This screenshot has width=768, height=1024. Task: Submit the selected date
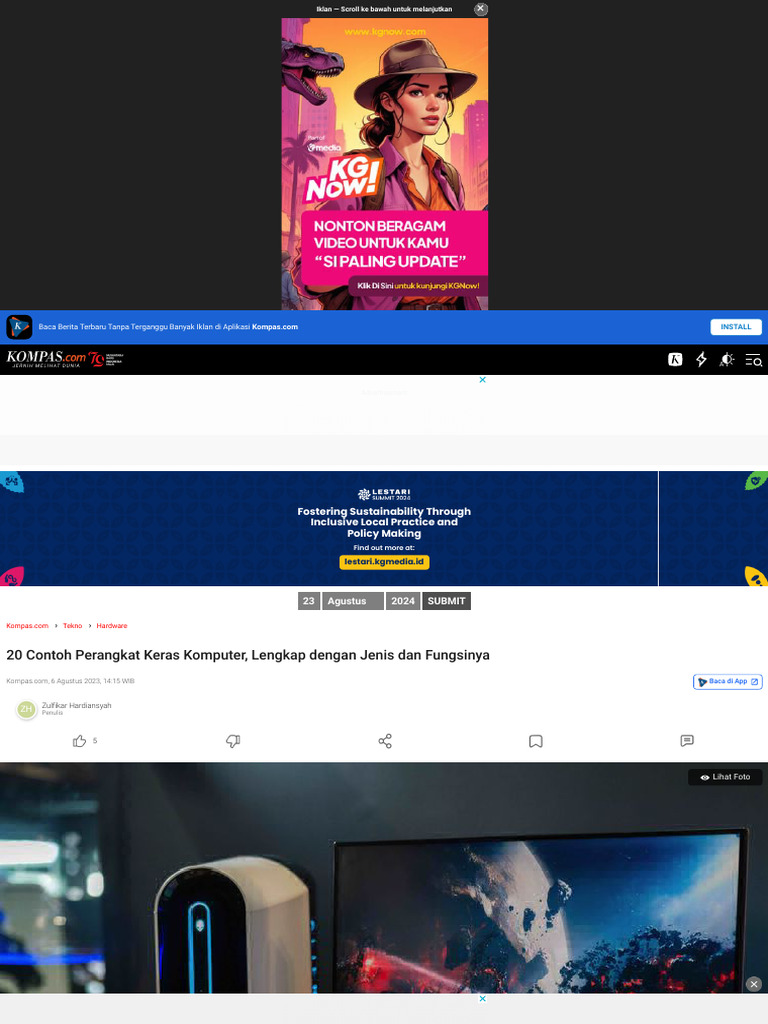point(447,601)
